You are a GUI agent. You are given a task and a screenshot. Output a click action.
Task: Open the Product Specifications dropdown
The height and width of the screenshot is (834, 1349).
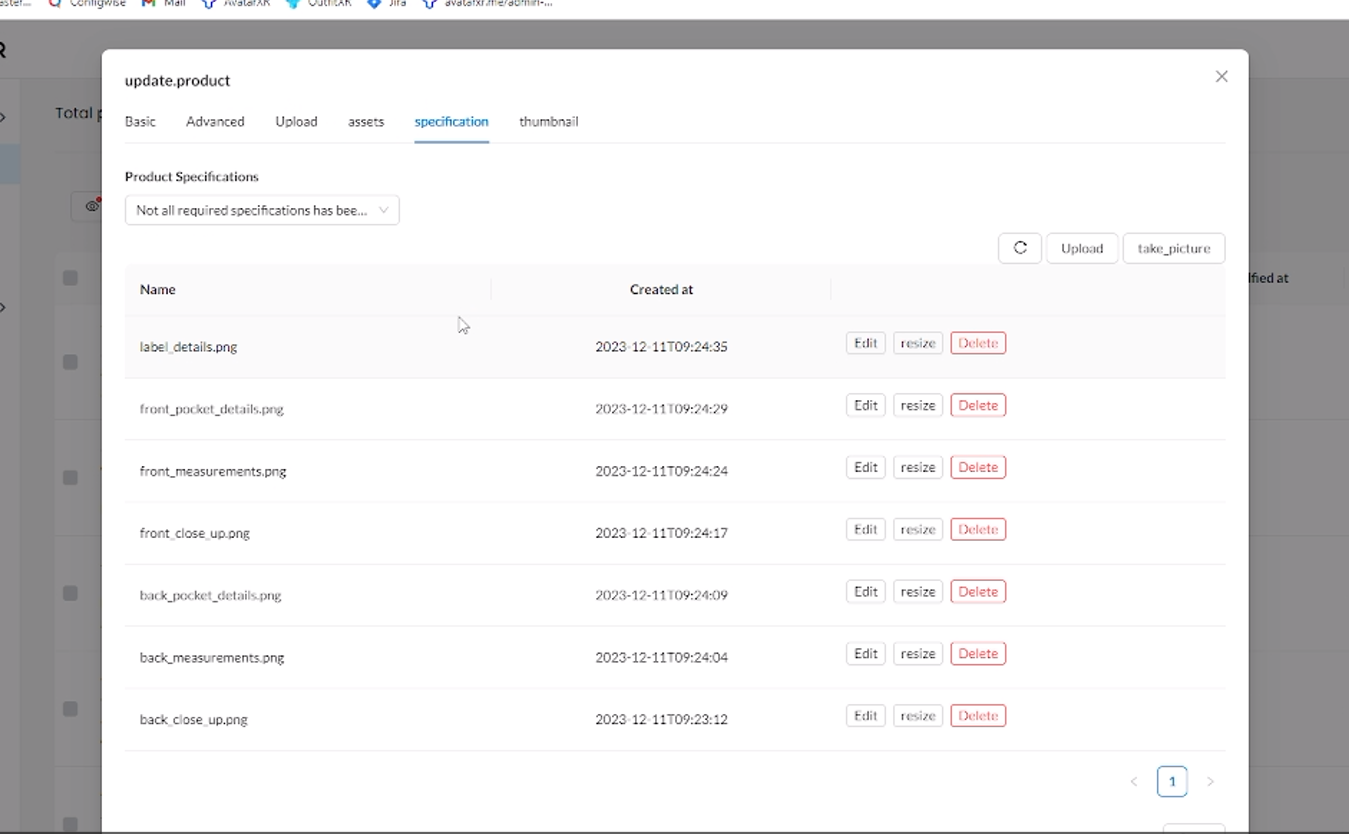(262, 210)
